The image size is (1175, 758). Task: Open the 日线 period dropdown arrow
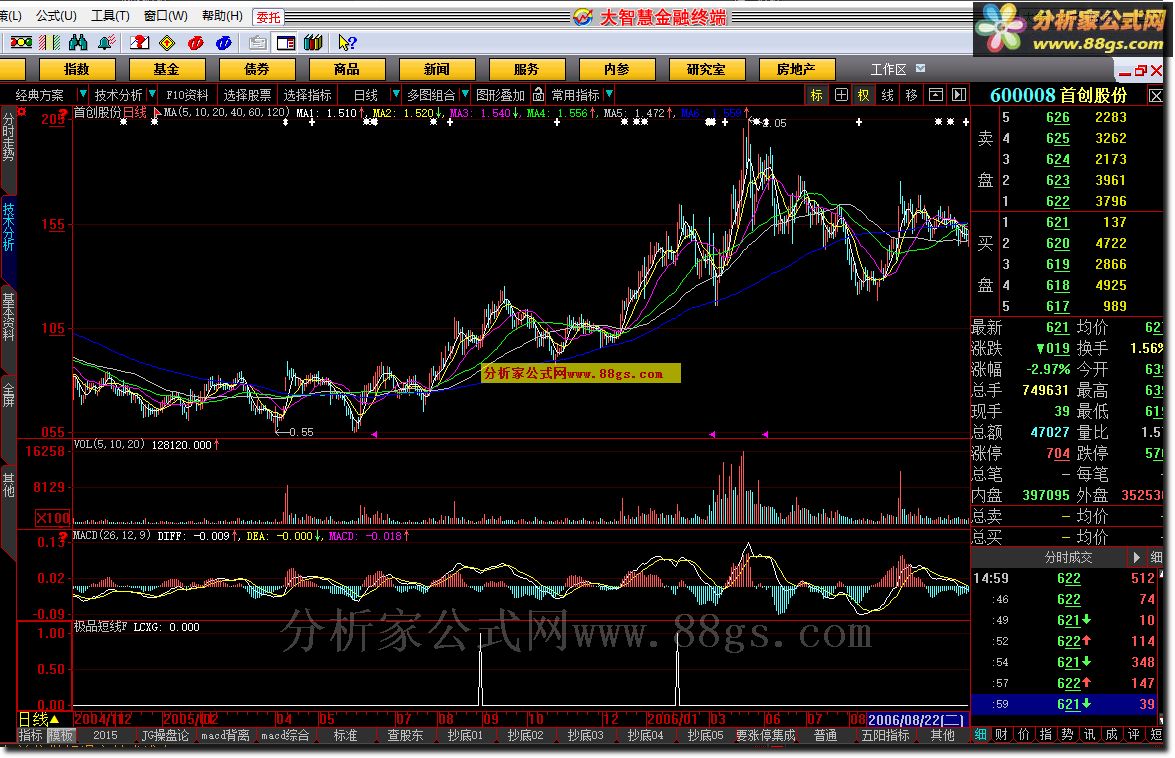[396, 94]
